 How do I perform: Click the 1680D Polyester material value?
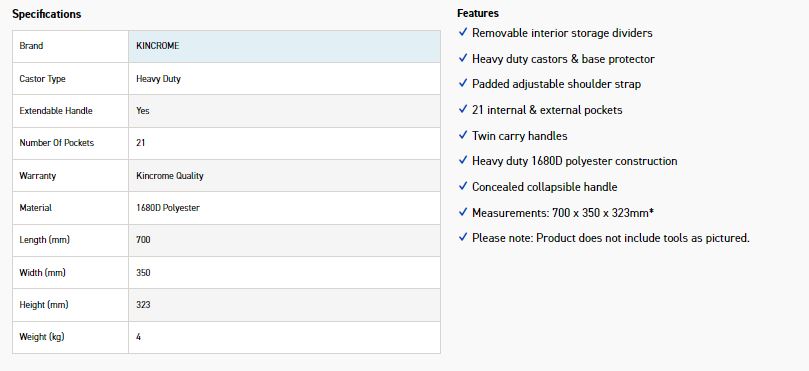coord(168,207)
